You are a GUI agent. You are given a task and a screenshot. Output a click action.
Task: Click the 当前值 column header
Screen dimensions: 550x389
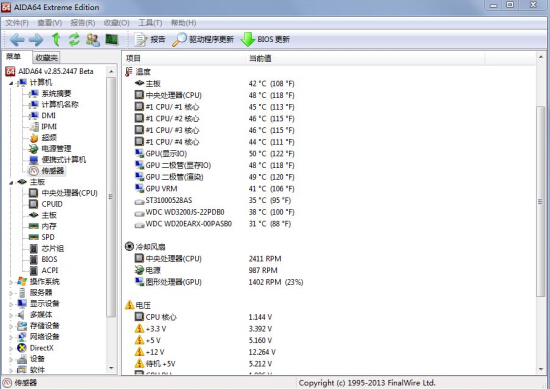point(364,58)
